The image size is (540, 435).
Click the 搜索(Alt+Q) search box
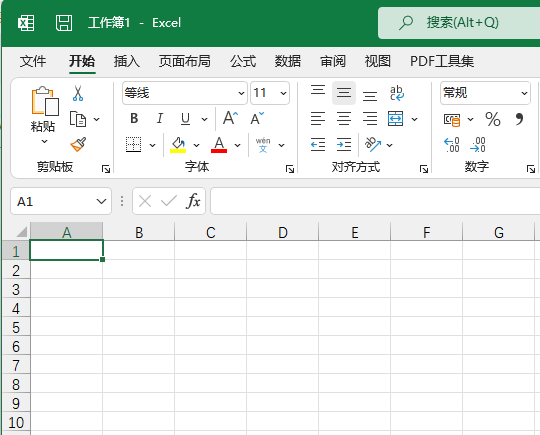pyautogui.click(x=459, y=23)
